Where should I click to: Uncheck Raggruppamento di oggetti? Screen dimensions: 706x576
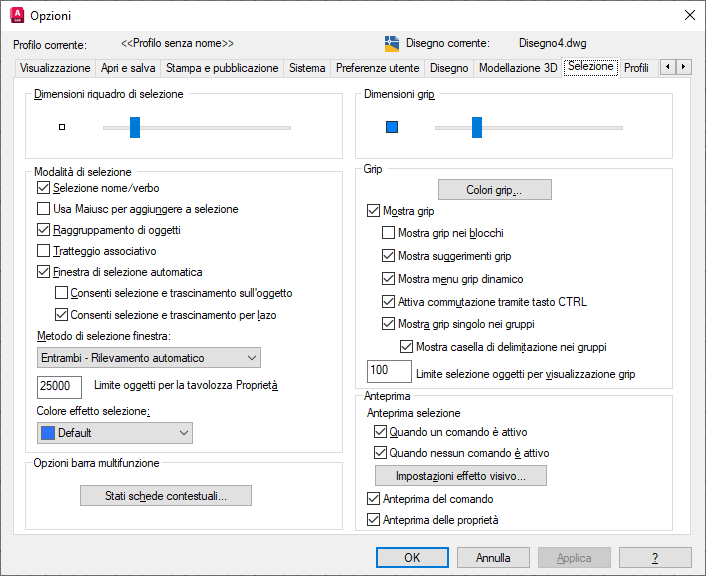coord(43,230)
